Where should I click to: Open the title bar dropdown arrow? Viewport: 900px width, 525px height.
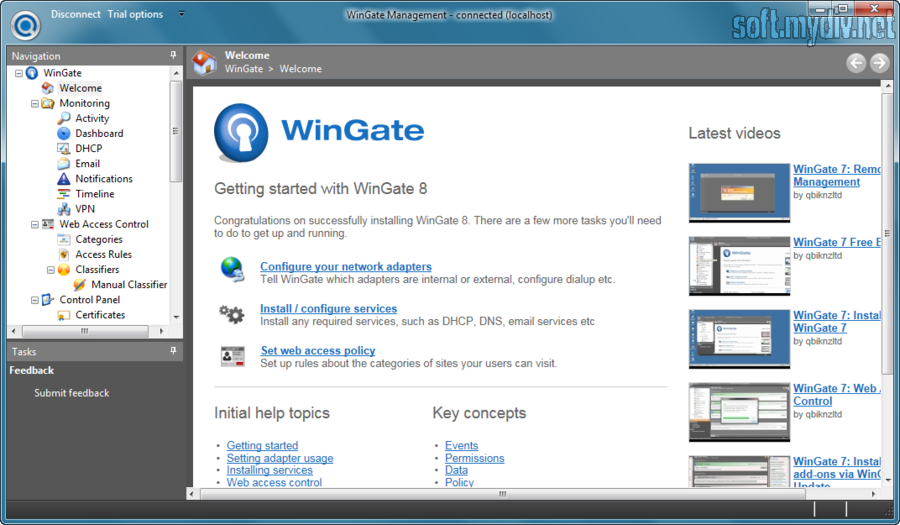coord(181,14)
